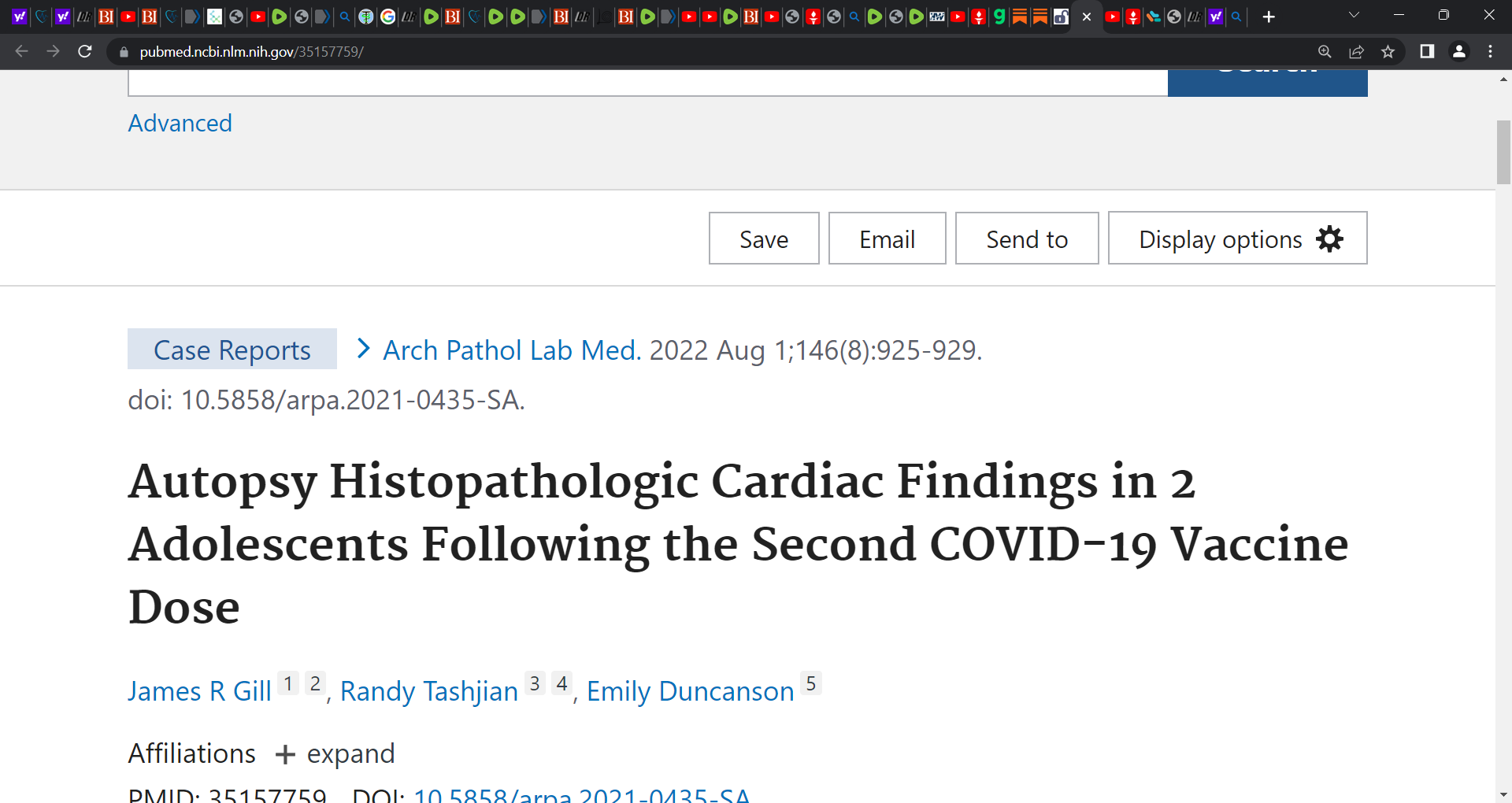Go back with the browser back arrow
This screenshot has width=1512, height=803.
coord(22,51)
